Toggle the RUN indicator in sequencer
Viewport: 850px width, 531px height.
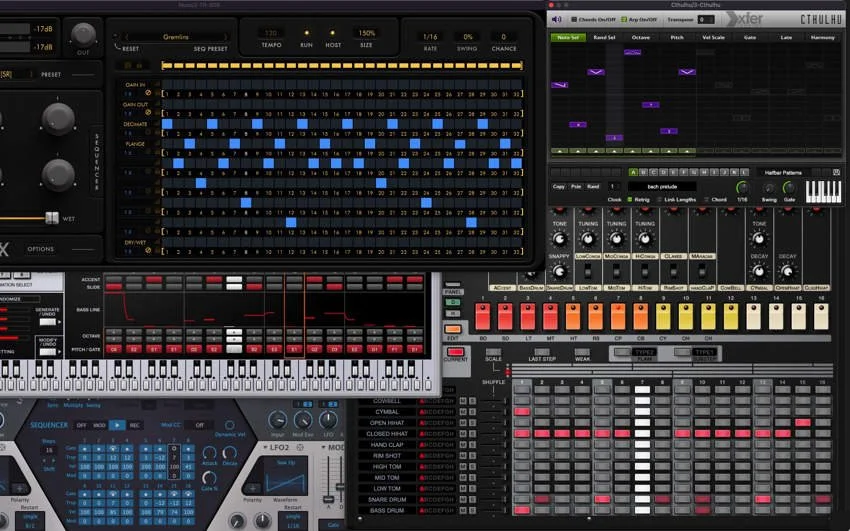click(306, 33)
